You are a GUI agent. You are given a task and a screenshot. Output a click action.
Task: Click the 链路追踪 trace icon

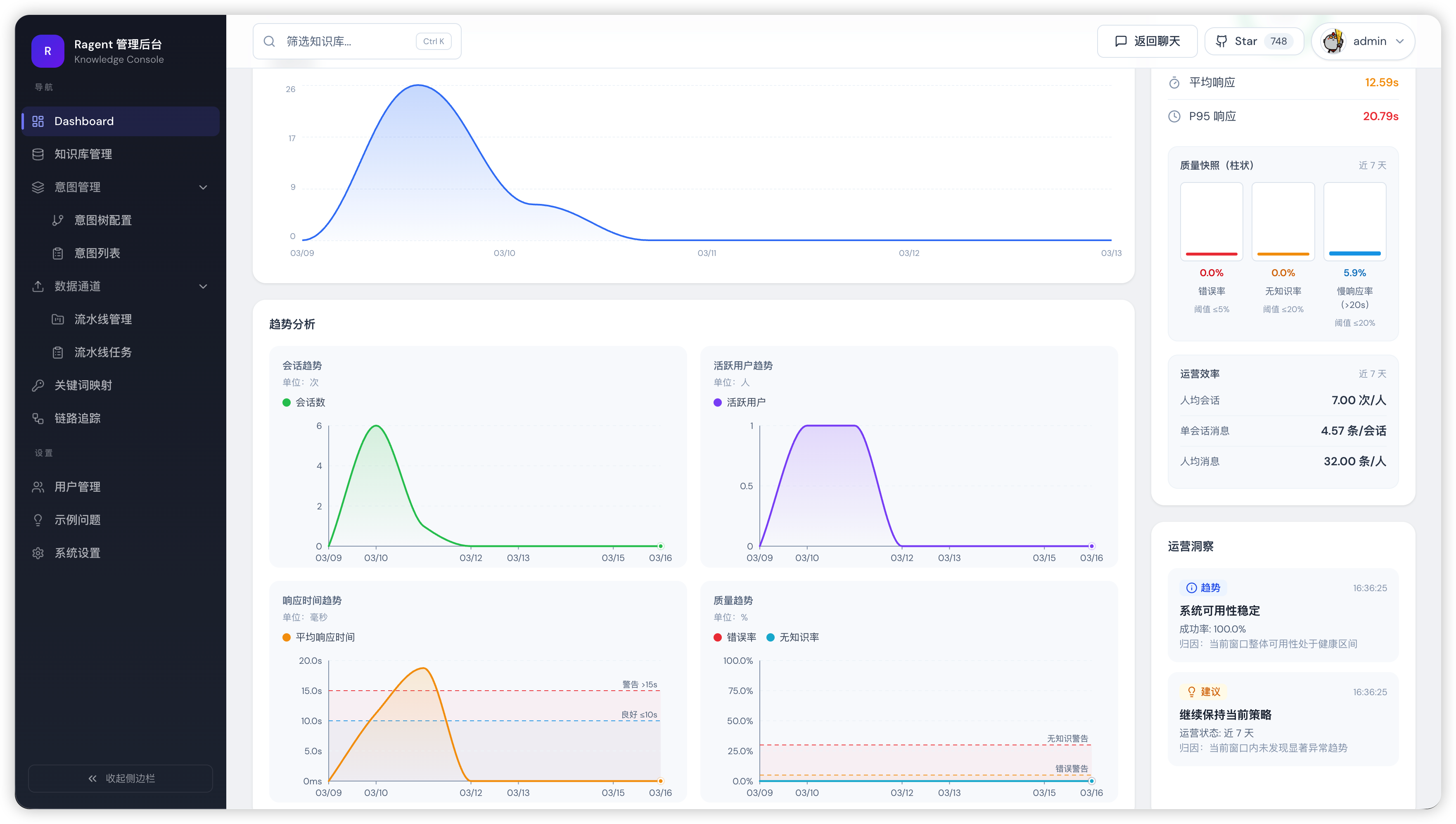click(38, 418)
